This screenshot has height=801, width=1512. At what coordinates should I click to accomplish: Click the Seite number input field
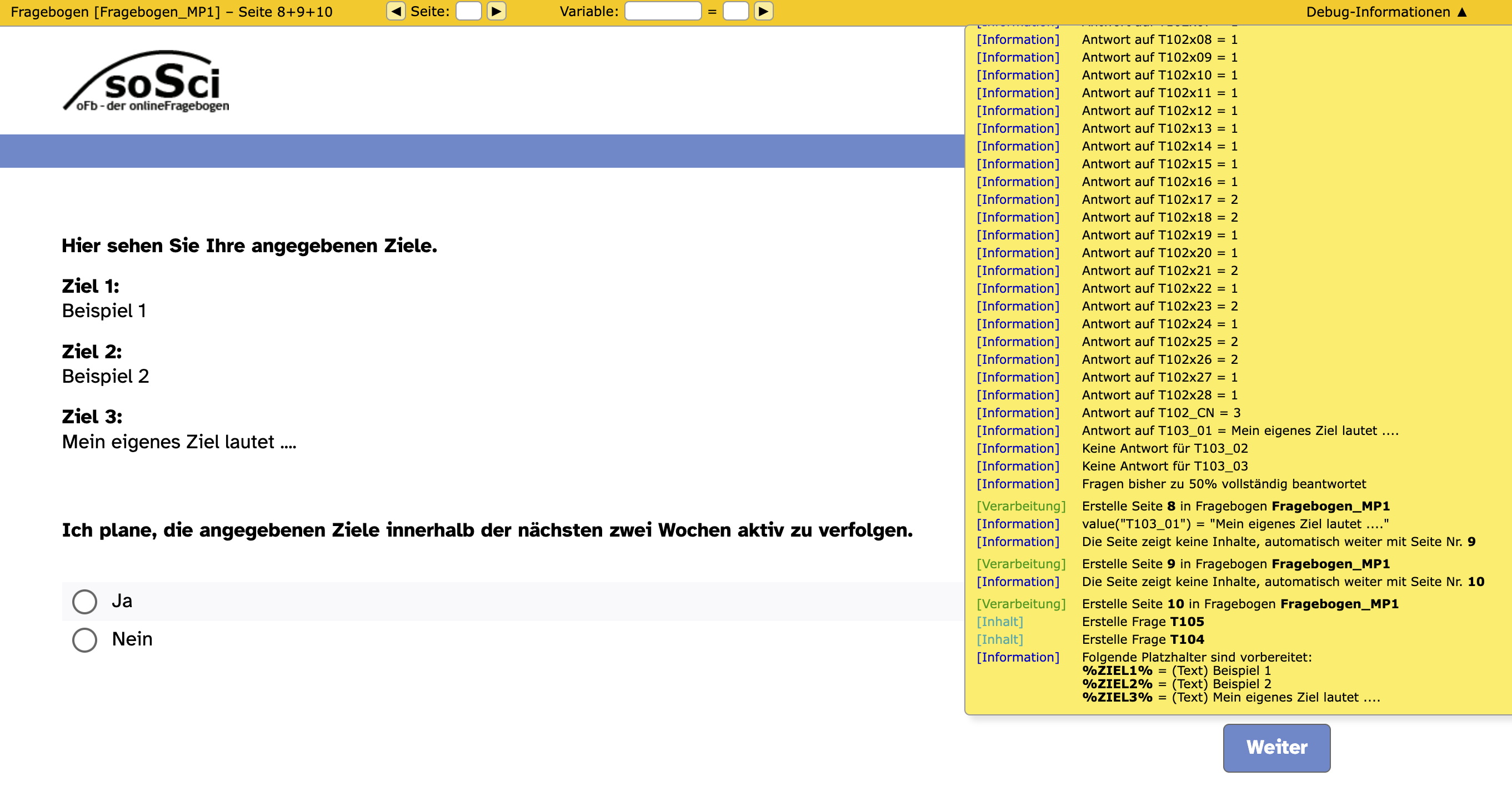[468, 11]
